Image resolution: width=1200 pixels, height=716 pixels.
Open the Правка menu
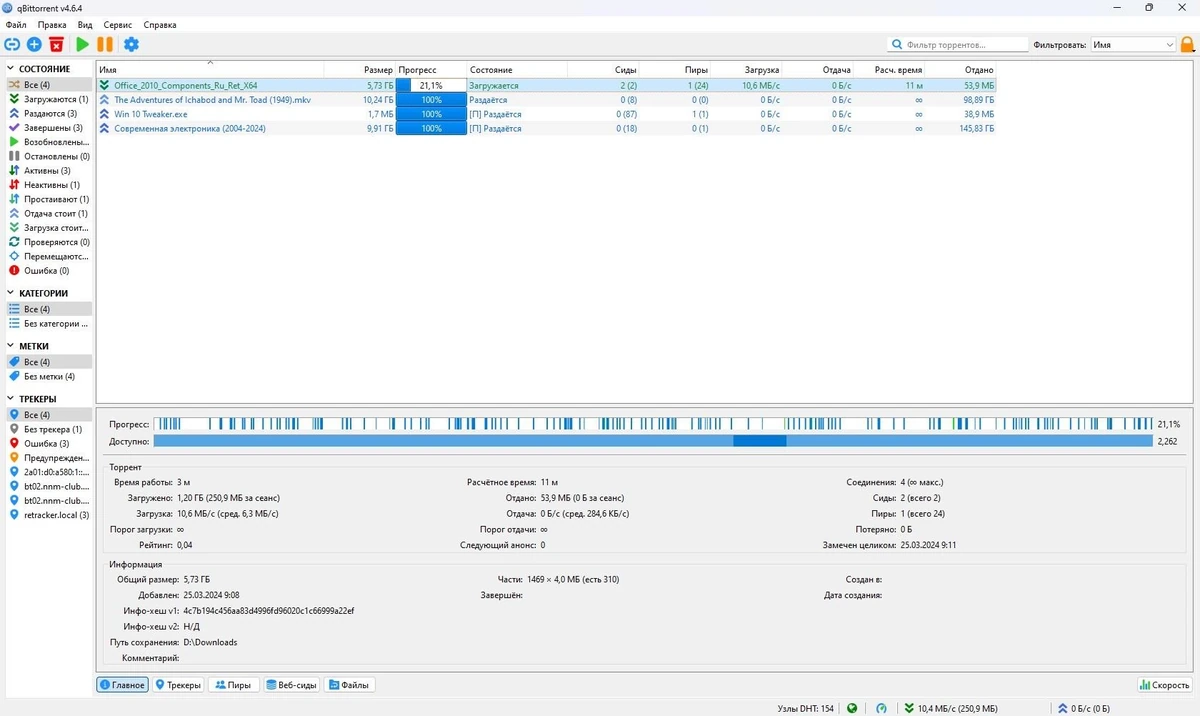pyautogui.click(x=52, y=24)
